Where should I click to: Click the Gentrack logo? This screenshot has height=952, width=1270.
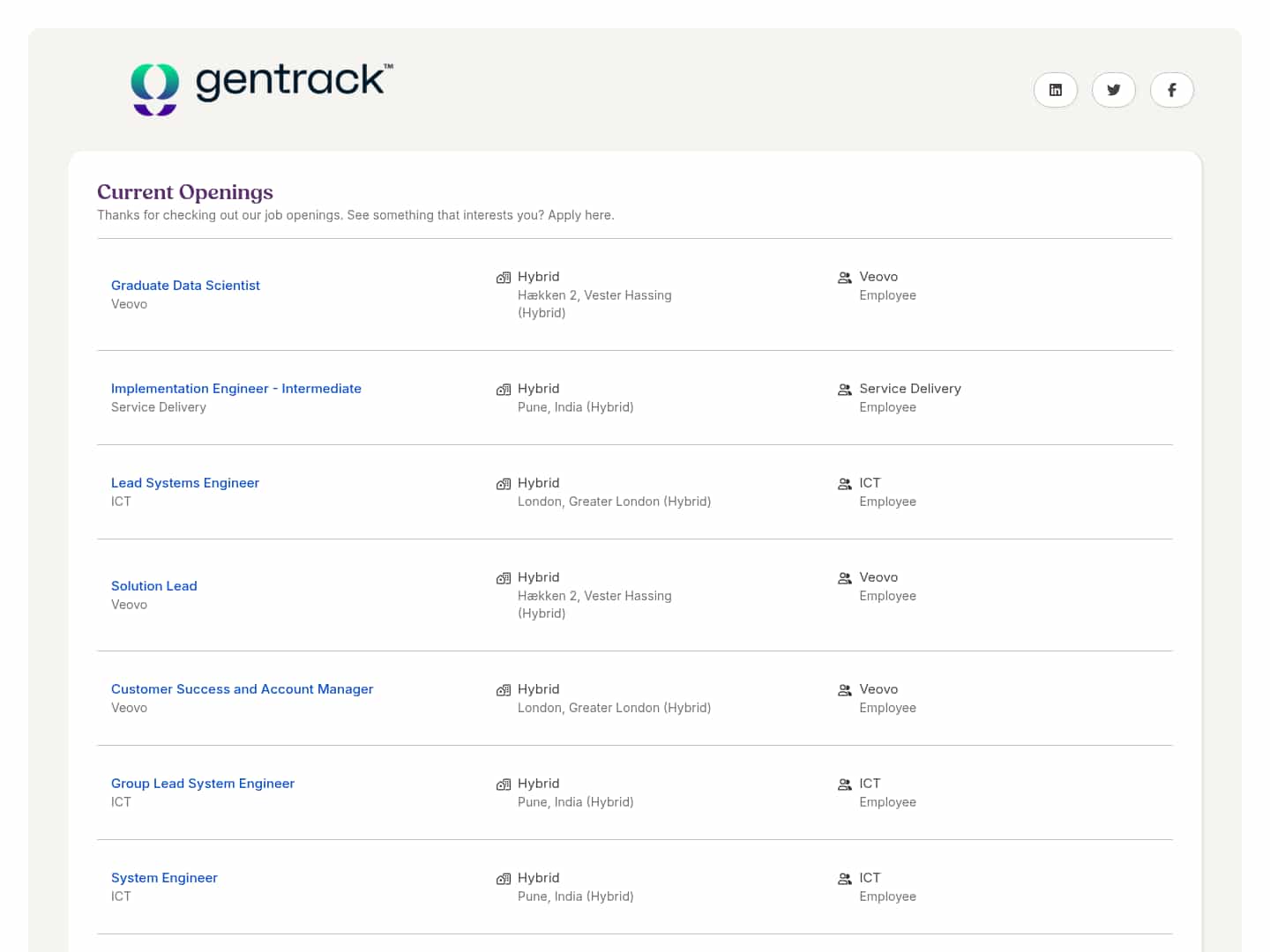pos(262,87)
